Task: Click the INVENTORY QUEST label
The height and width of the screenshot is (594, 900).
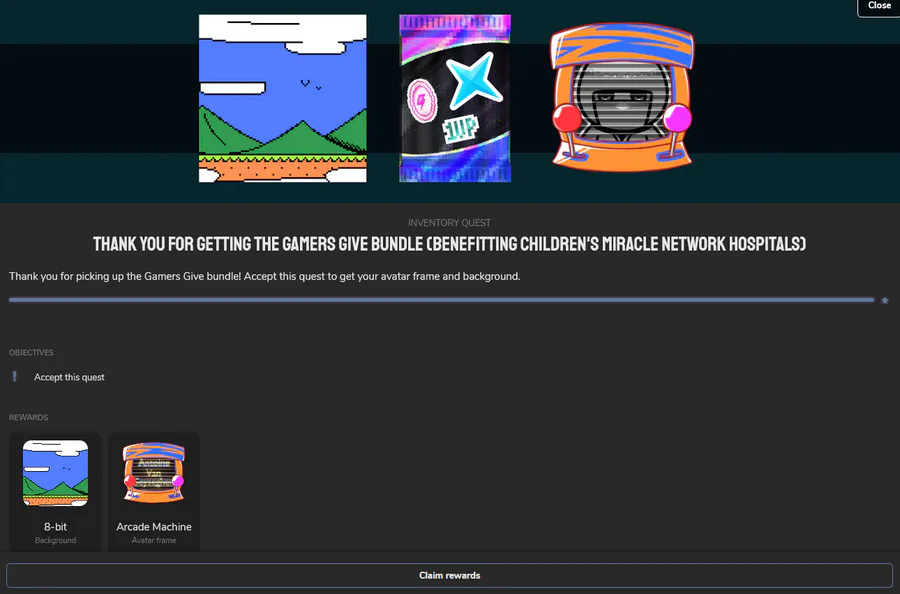Action: click(449, 223)
